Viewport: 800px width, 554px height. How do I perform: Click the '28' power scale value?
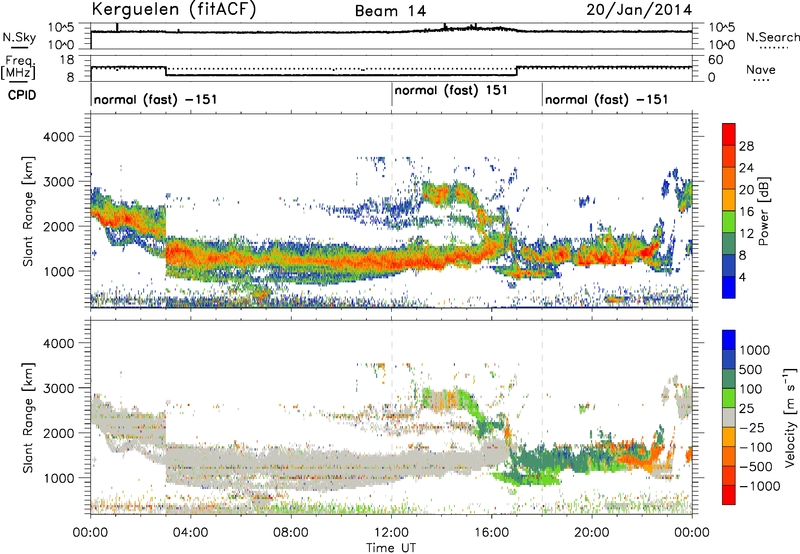746,146
